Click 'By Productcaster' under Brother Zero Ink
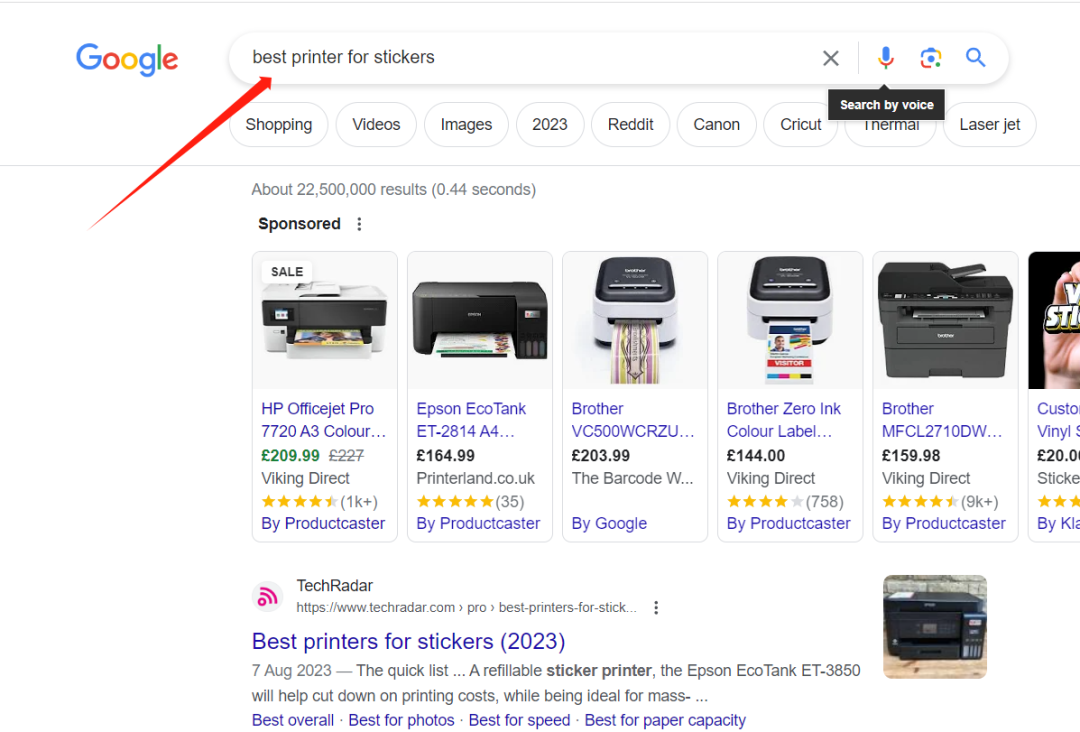This screenshot has width=1080, height=732. coord(789,523)
